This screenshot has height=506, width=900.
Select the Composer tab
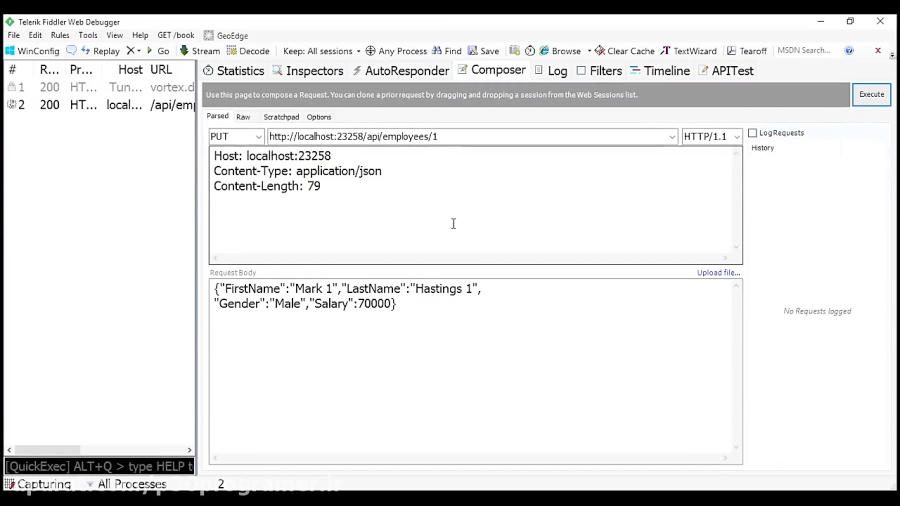(491, 70)
